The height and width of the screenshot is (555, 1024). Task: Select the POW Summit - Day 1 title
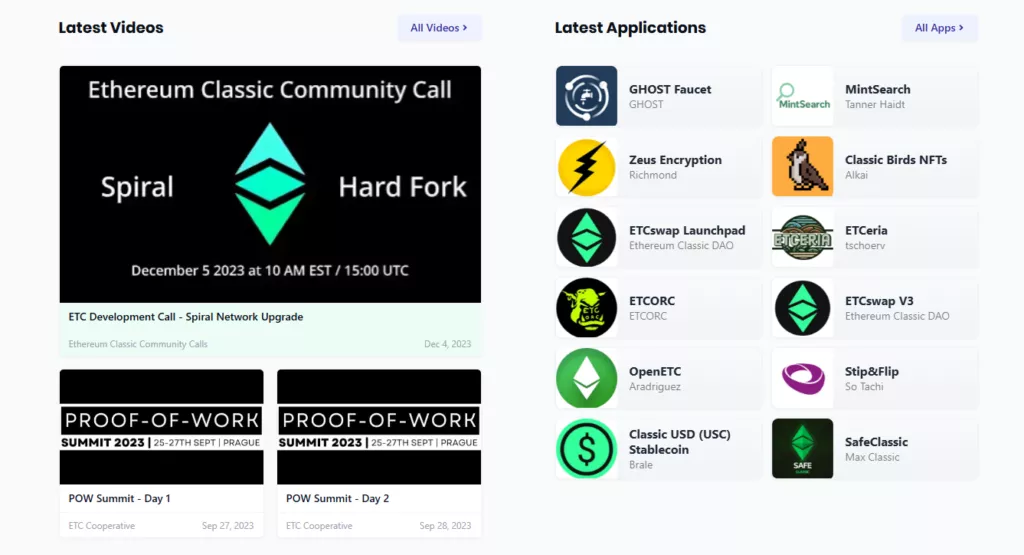pyautogui.click(x=120, y=498)
